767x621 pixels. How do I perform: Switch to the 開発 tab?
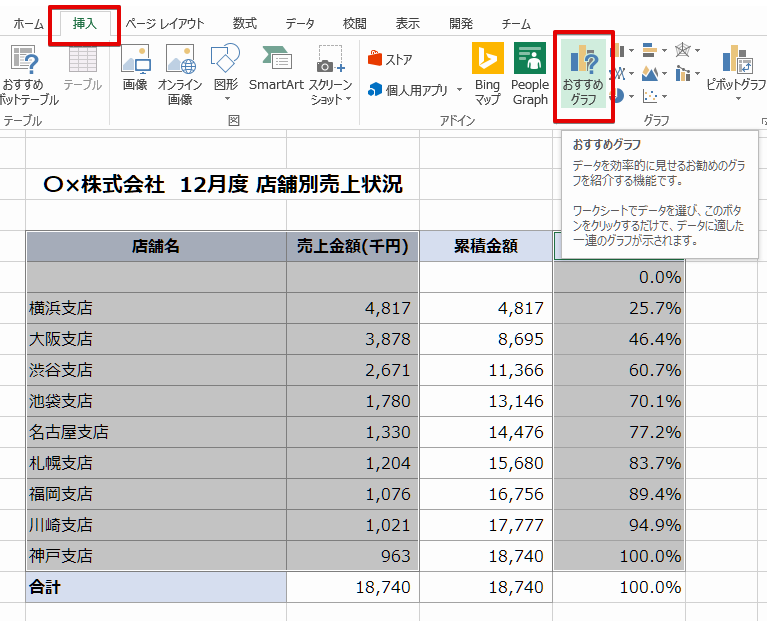tap(461, 23)
